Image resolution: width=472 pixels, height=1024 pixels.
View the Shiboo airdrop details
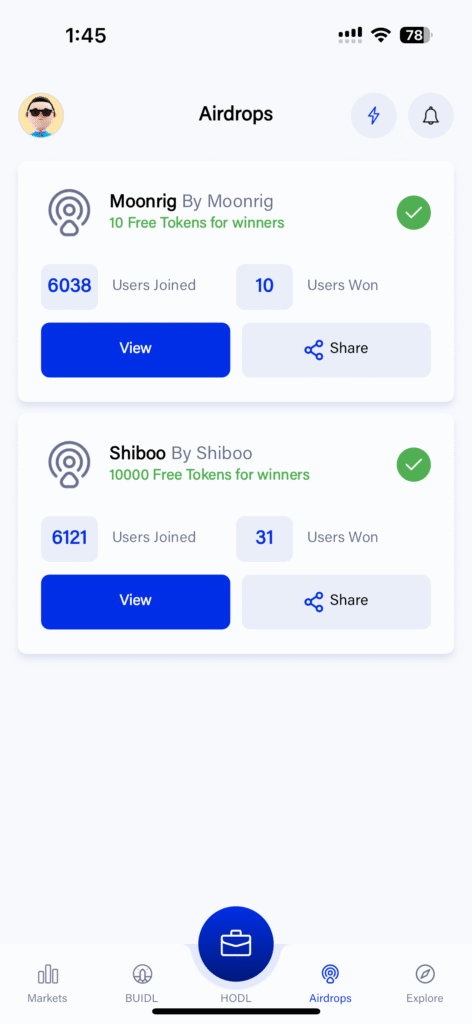(x=136, y=601)
